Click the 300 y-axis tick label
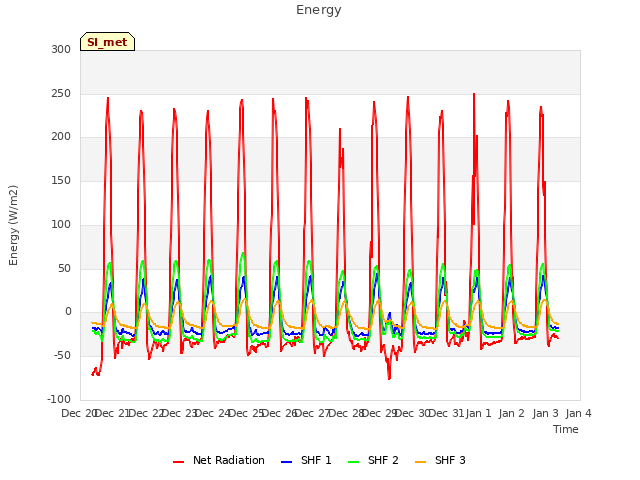 pos(61,49)
